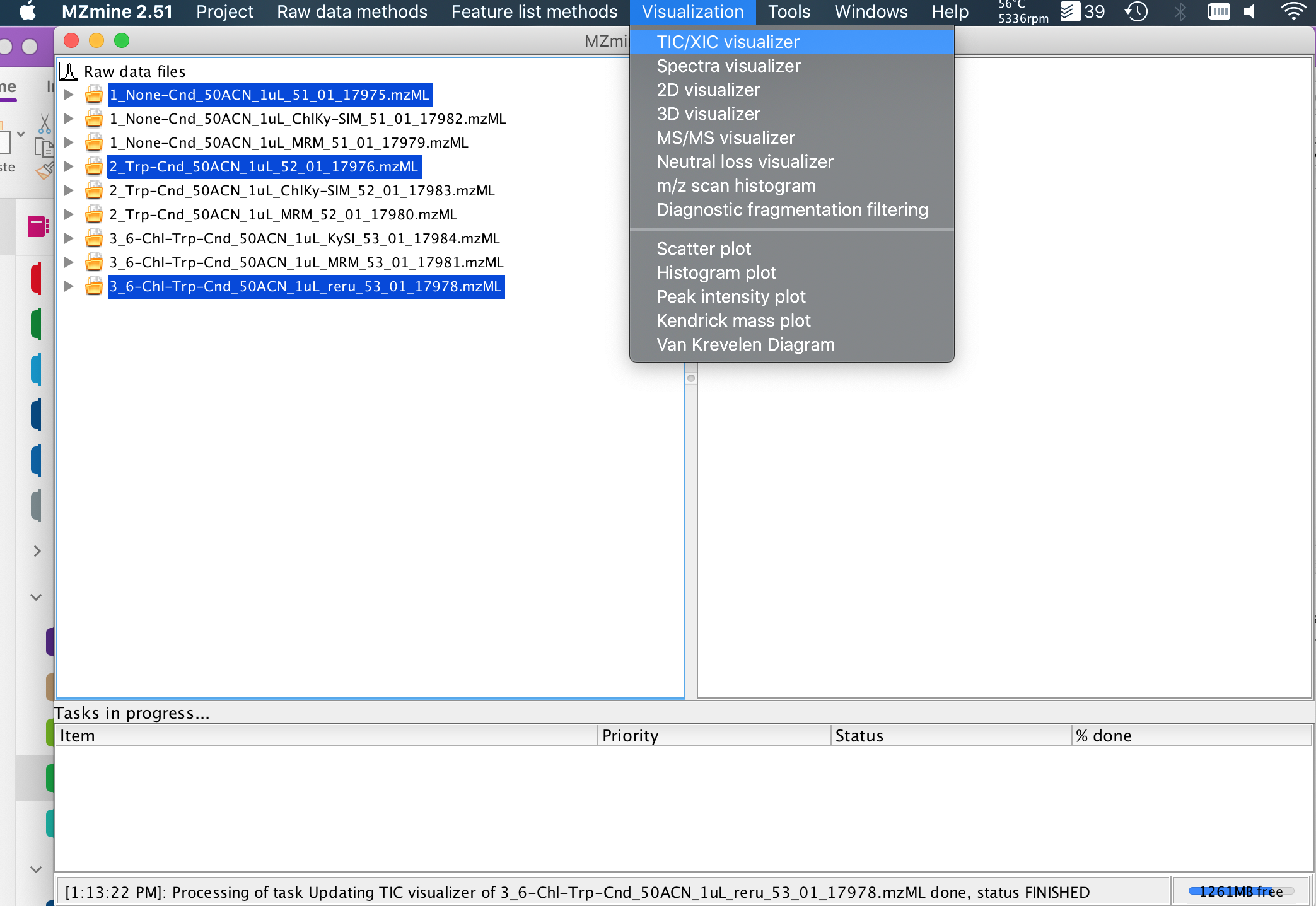
Task: Select 3_6-Chl-Trp-Cnd_50ACN_1uL_KySI_53_01_17984.mzML
Action: pos(305,238)
